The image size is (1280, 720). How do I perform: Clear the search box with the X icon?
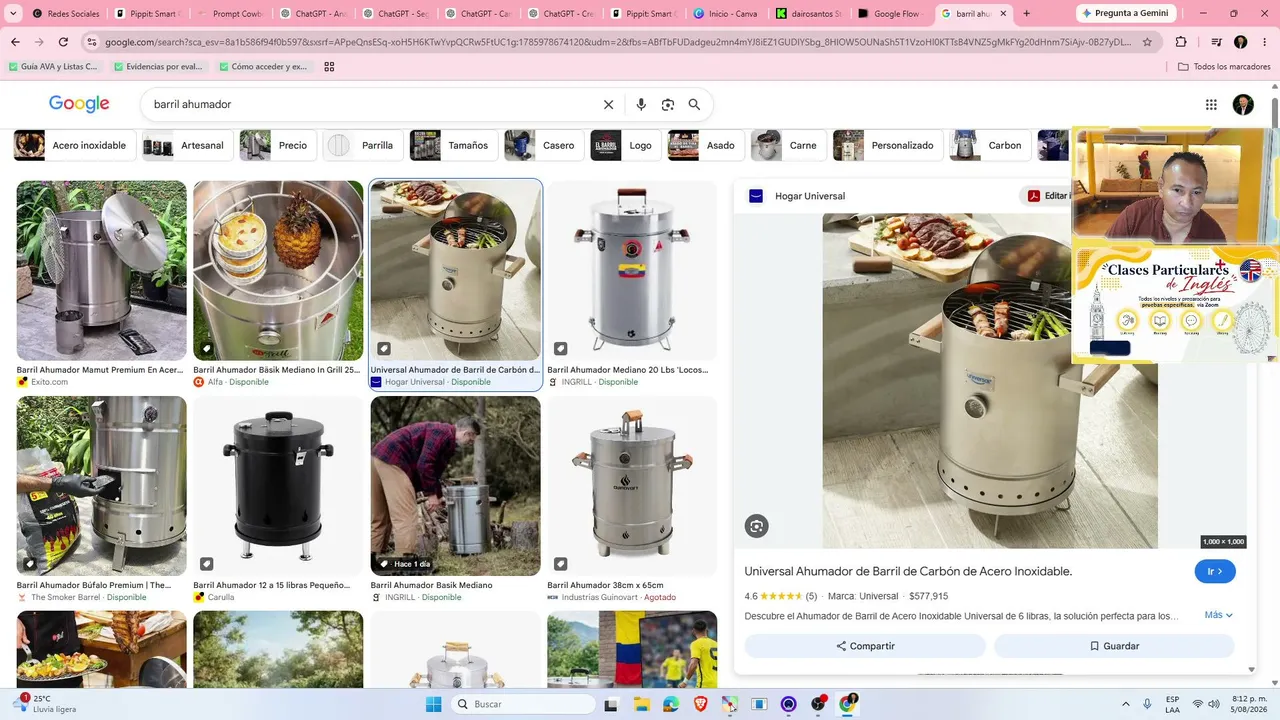(608, 104)
